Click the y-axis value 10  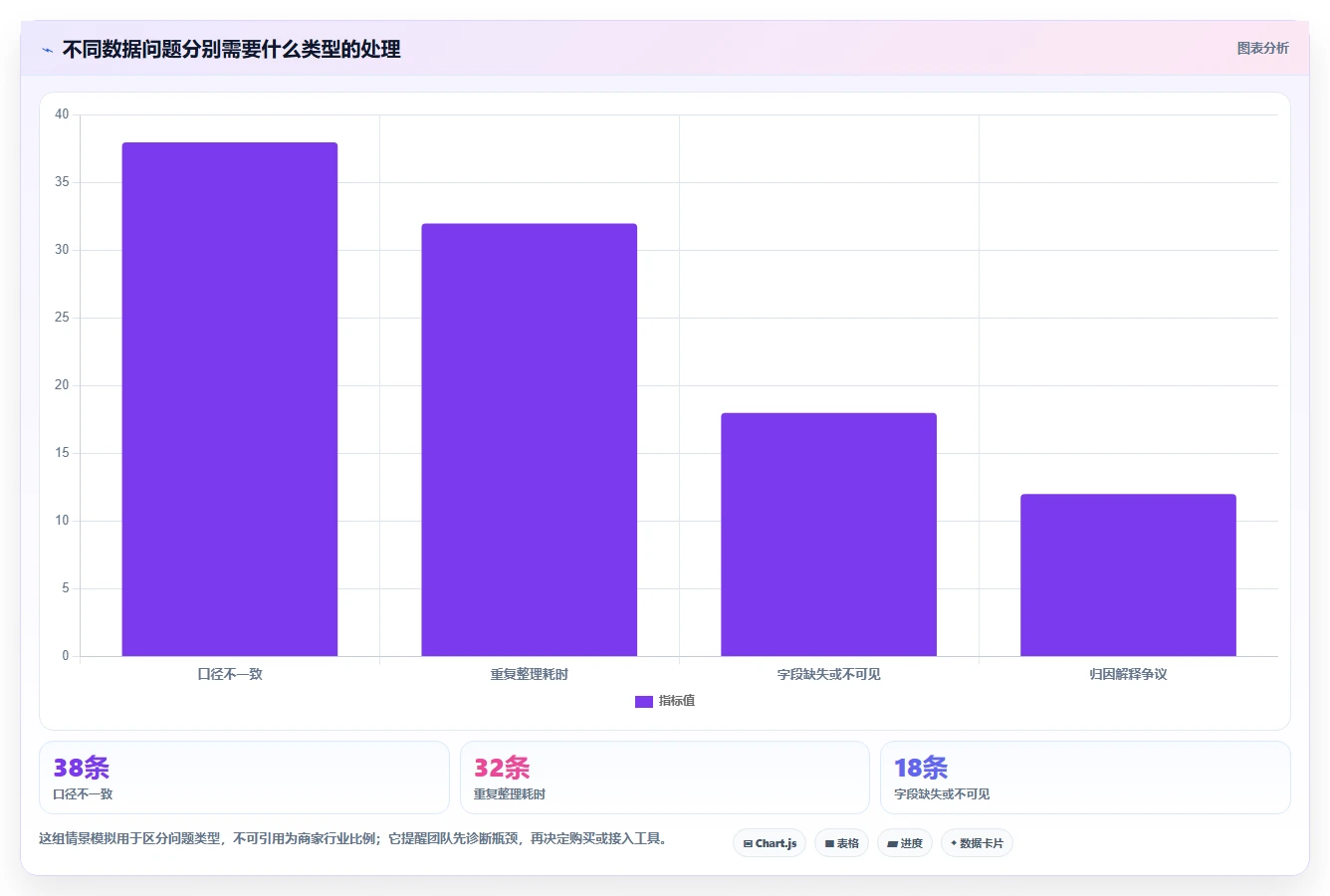[62, 521]
